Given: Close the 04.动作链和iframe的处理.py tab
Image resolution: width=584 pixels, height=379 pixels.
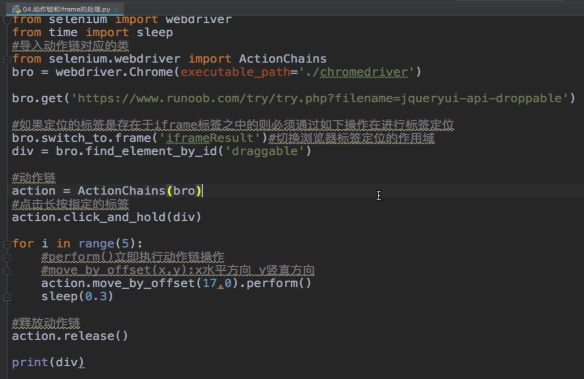Looking at the screenshot, I should pyautogui.click(x=117, y=9).
